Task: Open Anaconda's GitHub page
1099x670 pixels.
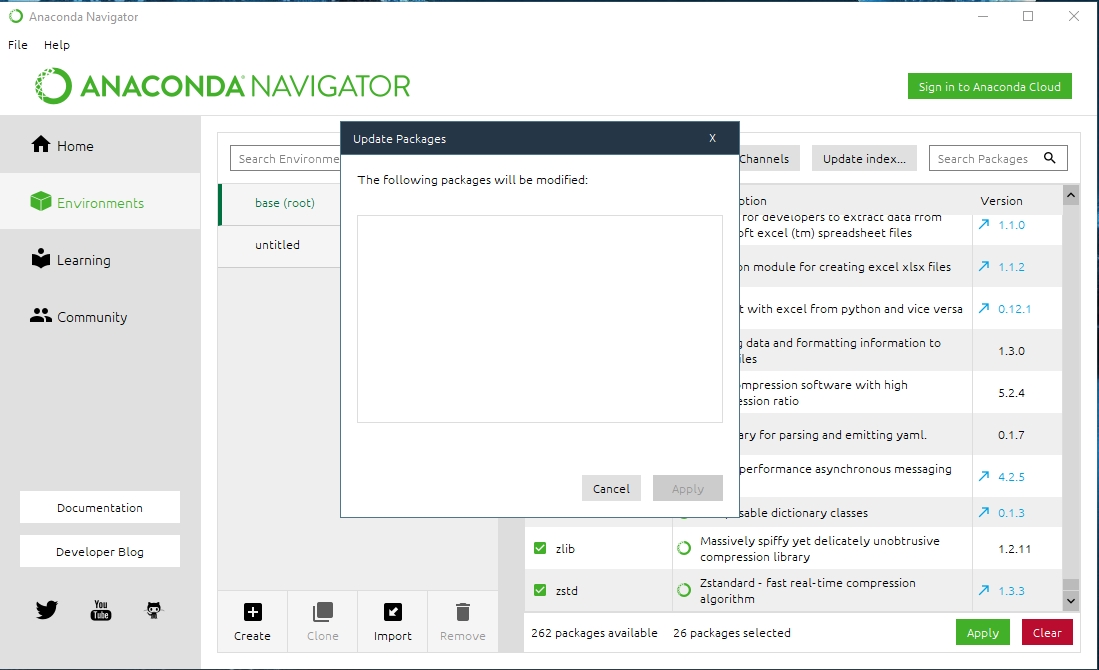Action: (153, 609)
